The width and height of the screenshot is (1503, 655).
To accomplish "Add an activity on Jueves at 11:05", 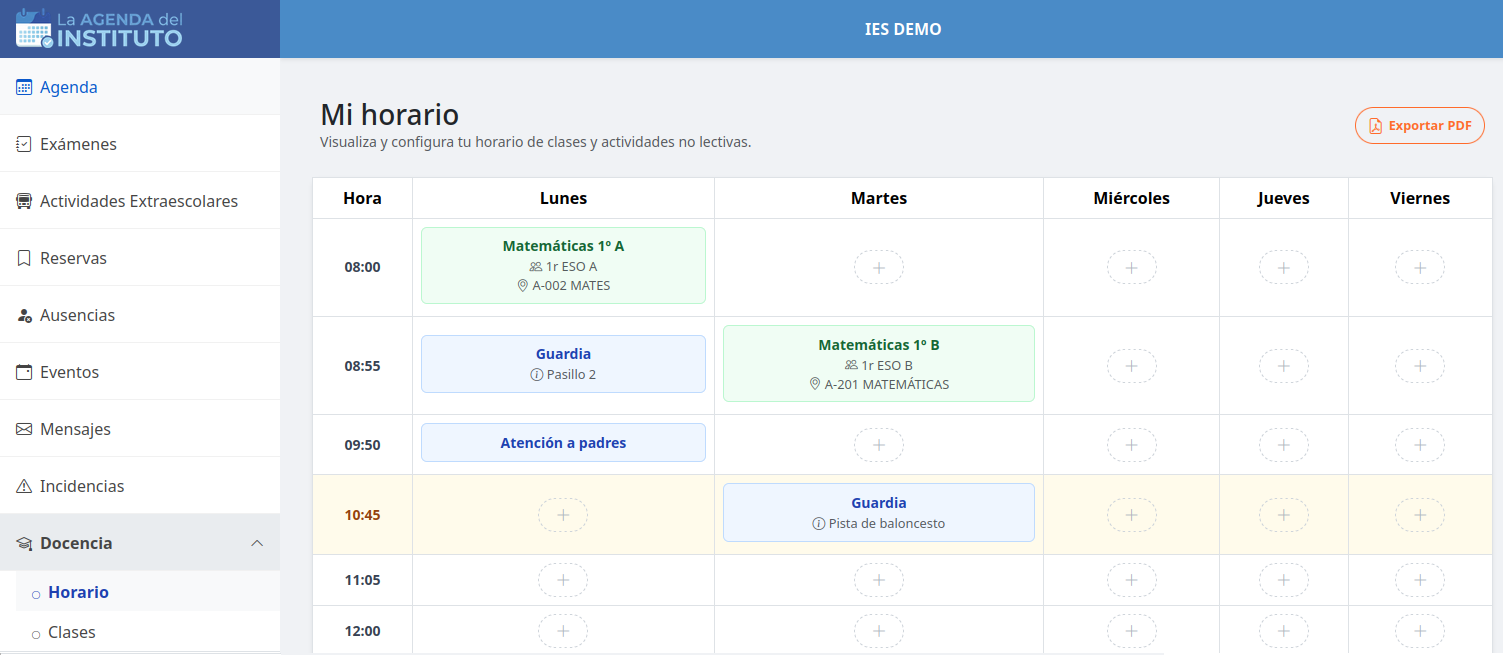I will 1284,580.
